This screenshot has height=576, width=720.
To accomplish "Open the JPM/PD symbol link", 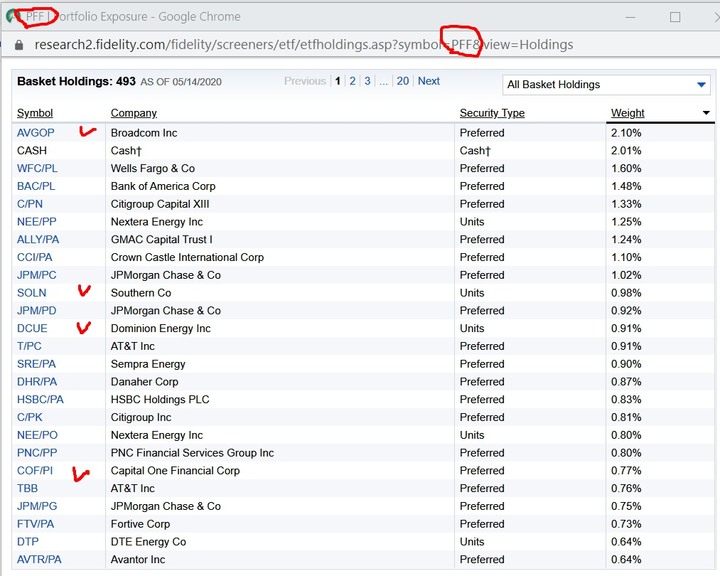I will point(37,311).
